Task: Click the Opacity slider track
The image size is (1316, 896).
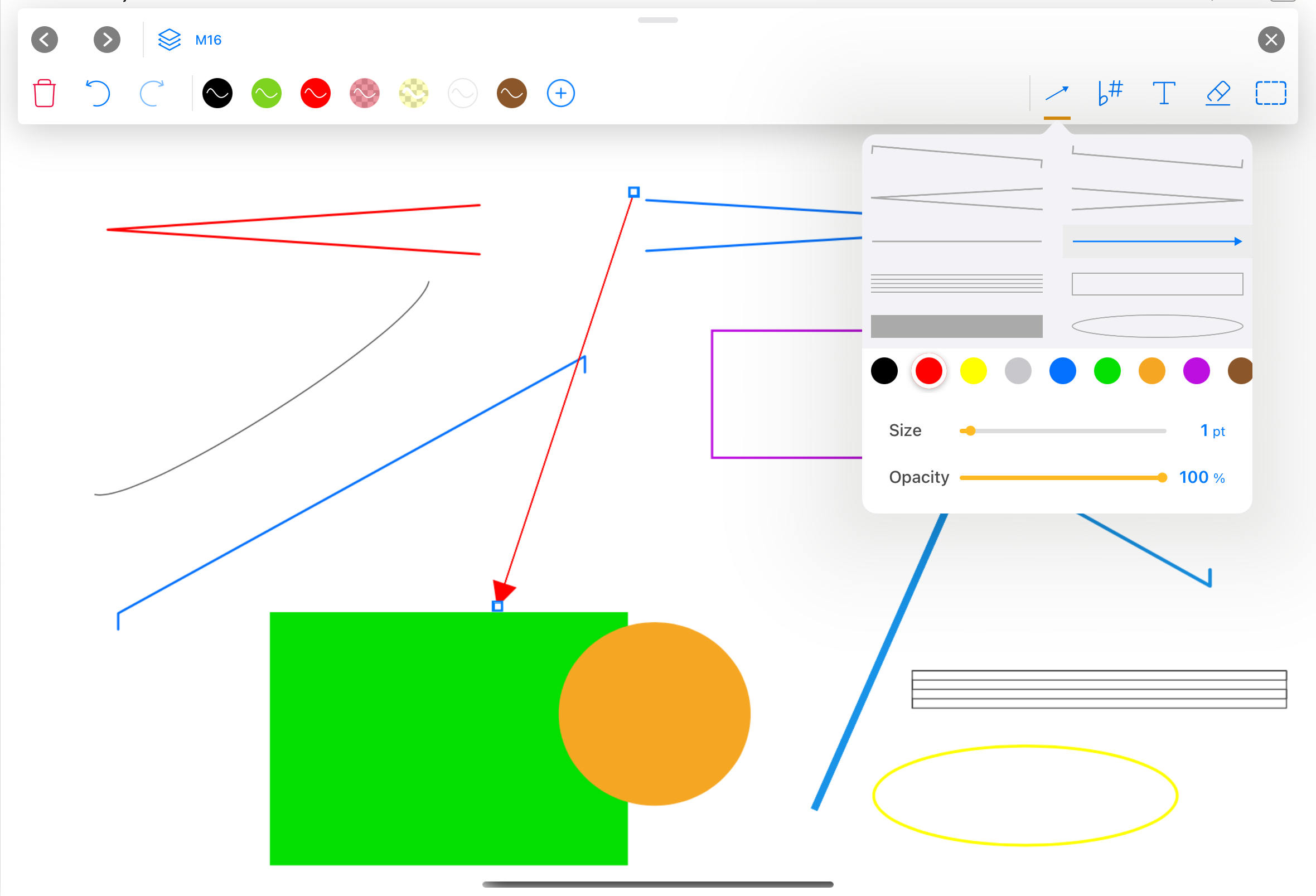Action: coord(1062,478)
